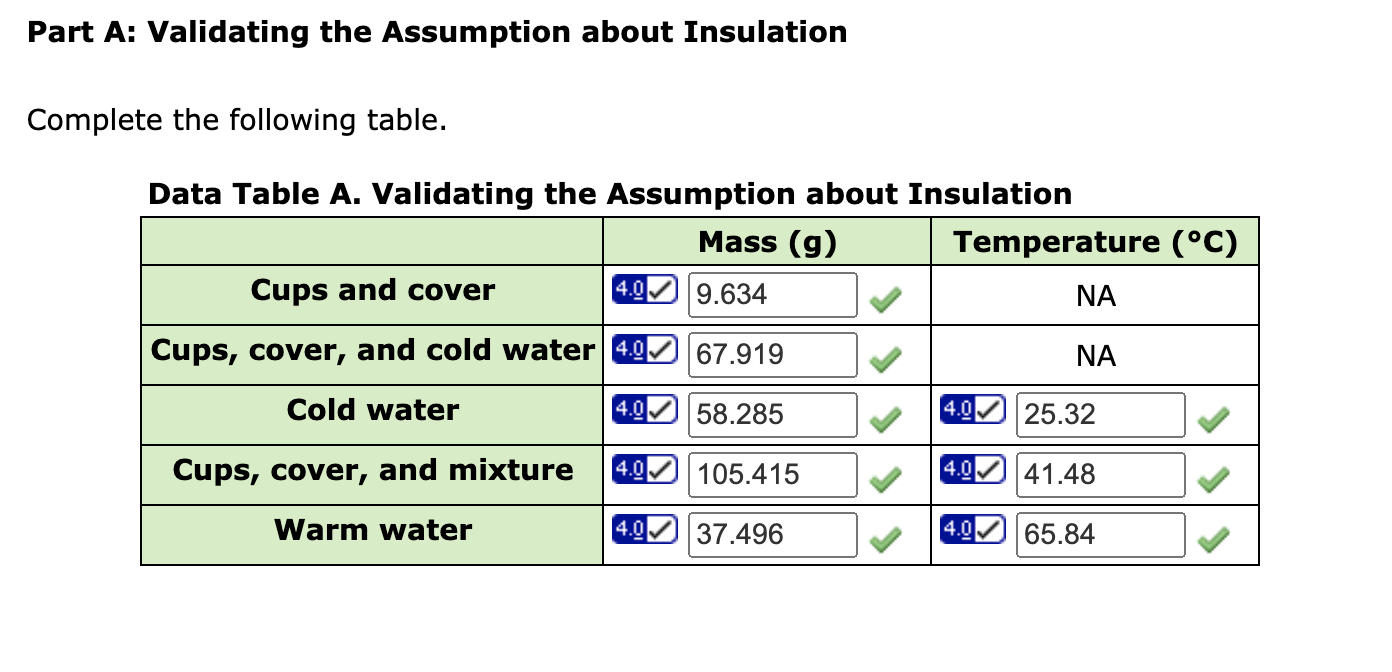
Task: Click the checkmark beside warm water temperature 65.84
Action: [x=1213, y=540]
